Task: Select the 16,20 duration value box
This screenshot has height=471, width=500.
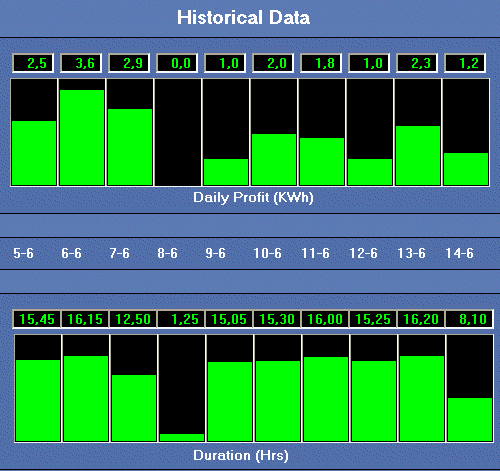Action: 421,319
